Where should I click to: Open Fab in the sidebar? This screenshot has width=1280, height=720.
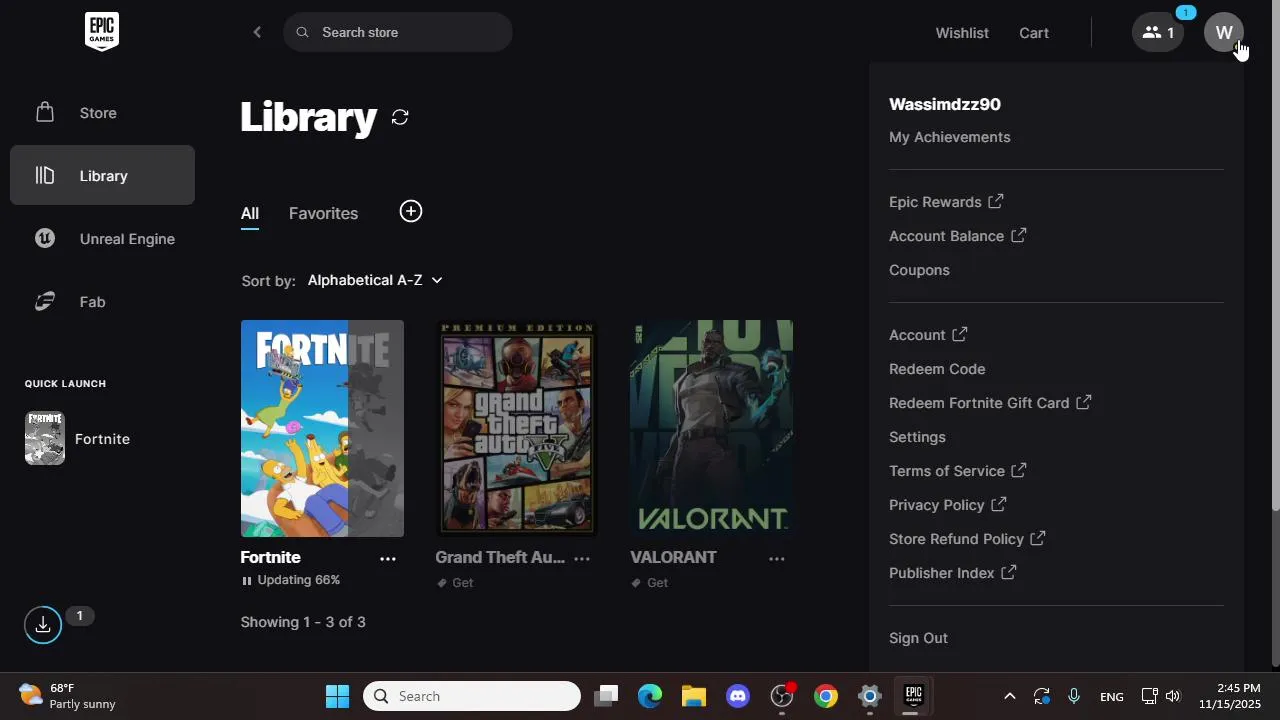click(x=102, y=301)
